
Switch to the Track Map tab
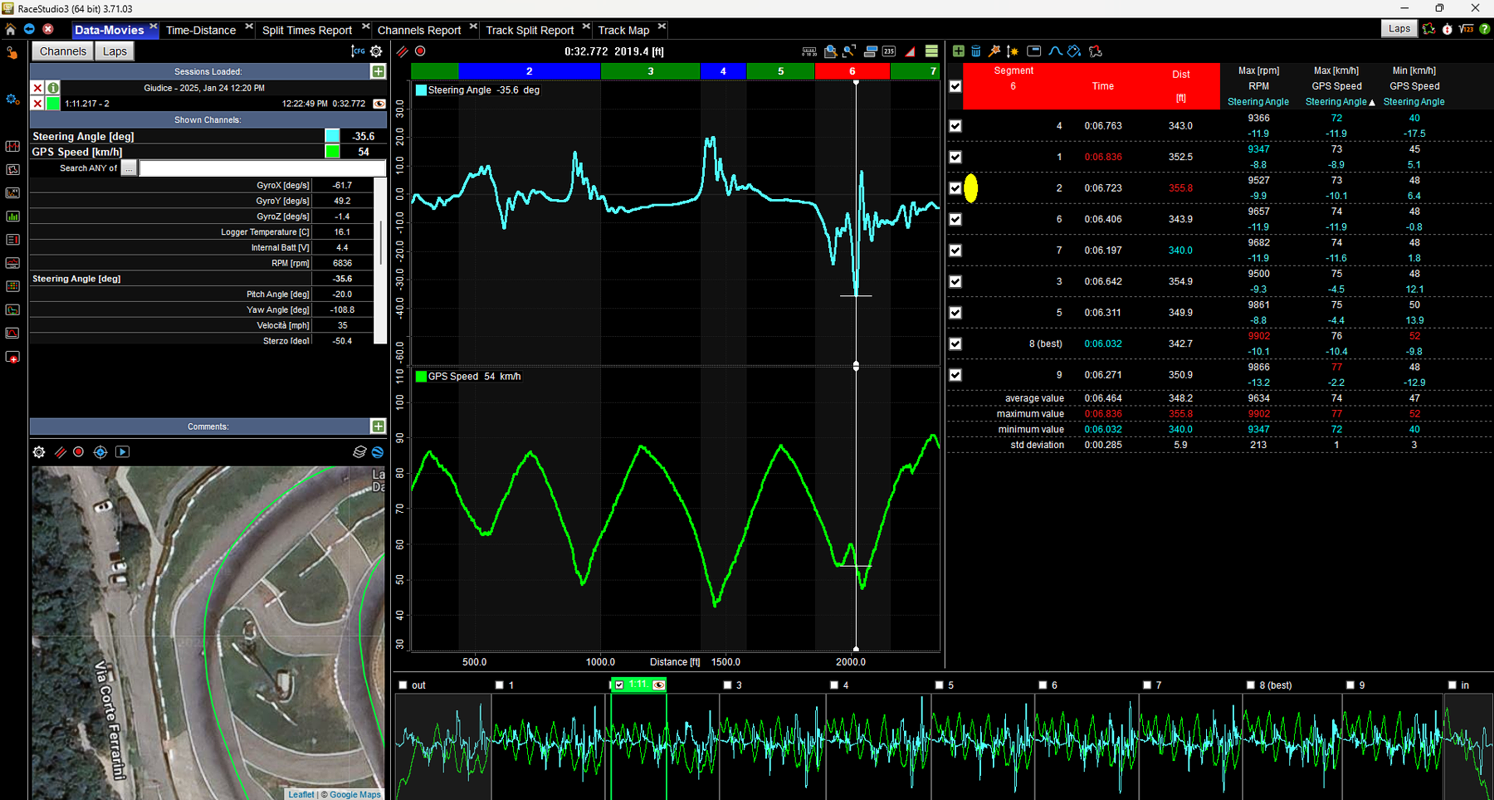[623, 30]
